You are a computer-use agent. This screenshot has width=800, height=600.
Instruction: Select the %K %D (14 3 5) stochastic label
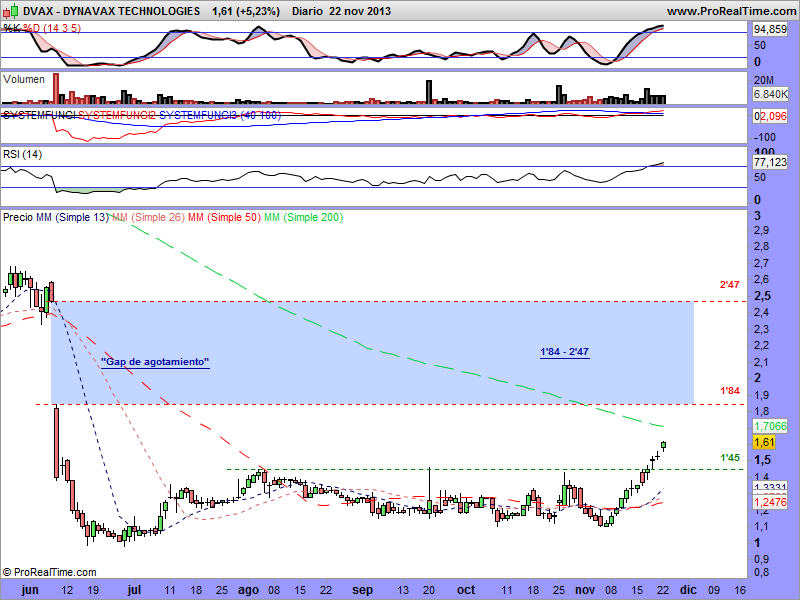(x=42, y=28)
